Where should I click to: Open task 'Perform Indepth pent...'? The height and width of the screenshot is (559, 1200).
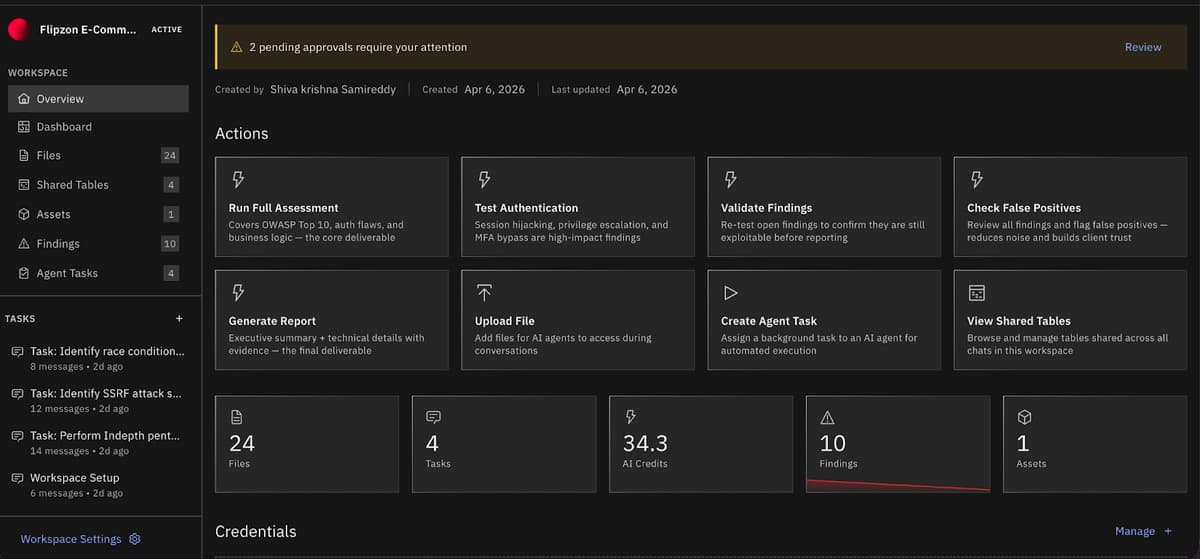pos(98,442)
